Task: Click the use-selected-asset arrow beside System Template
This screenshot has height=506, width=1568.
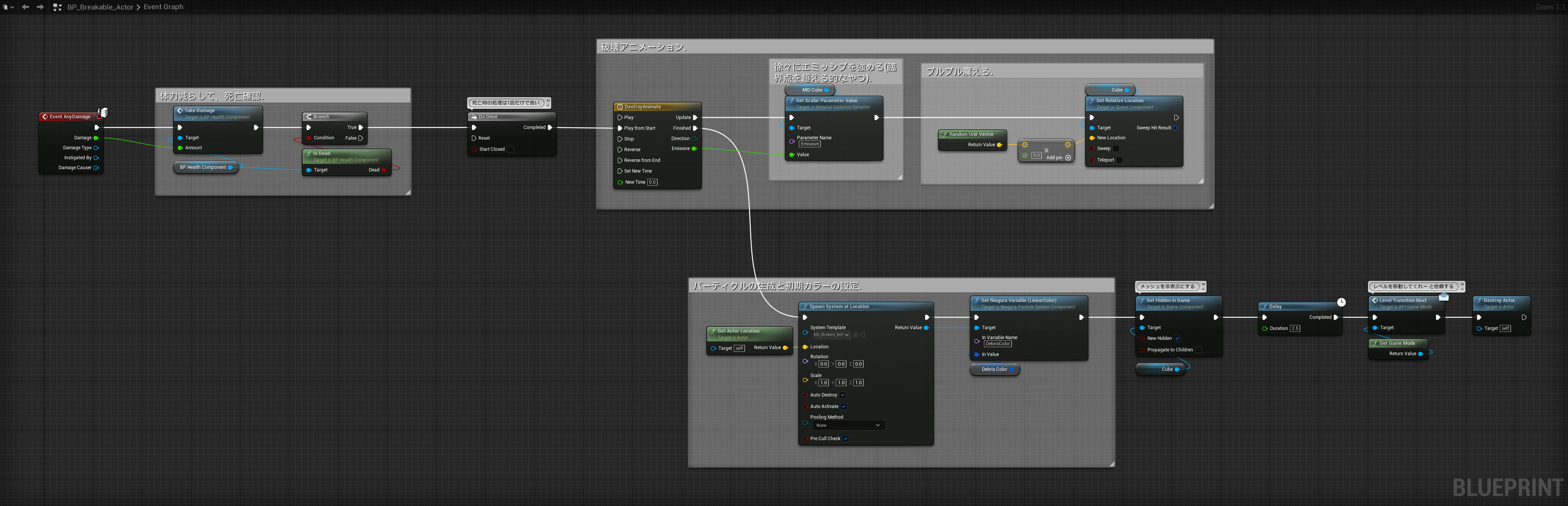Action: pyautogui.click(x=856, y=335)
